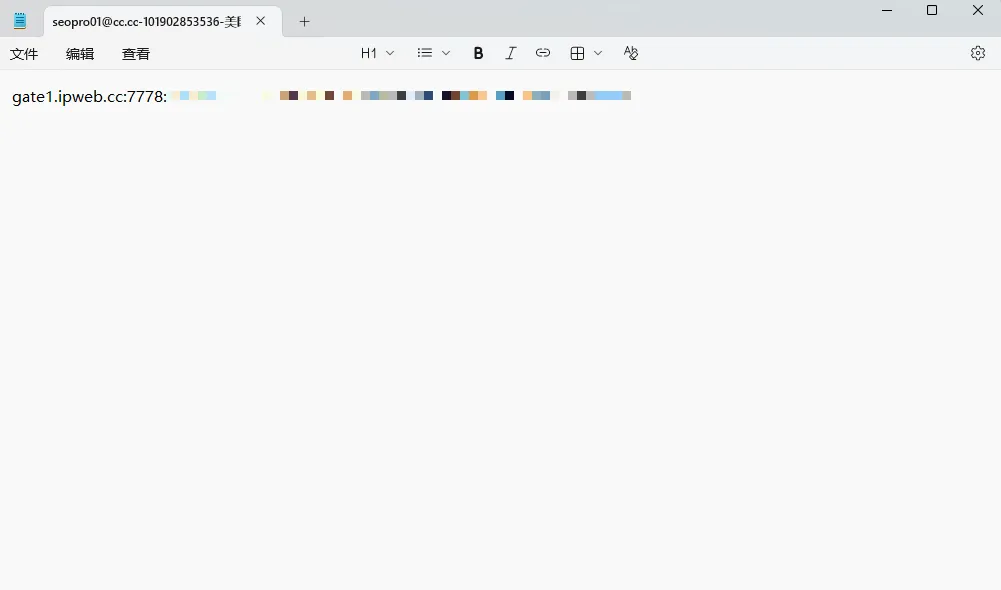Click the gate1.ipweb.cc:7778 text line

(90, 96)
